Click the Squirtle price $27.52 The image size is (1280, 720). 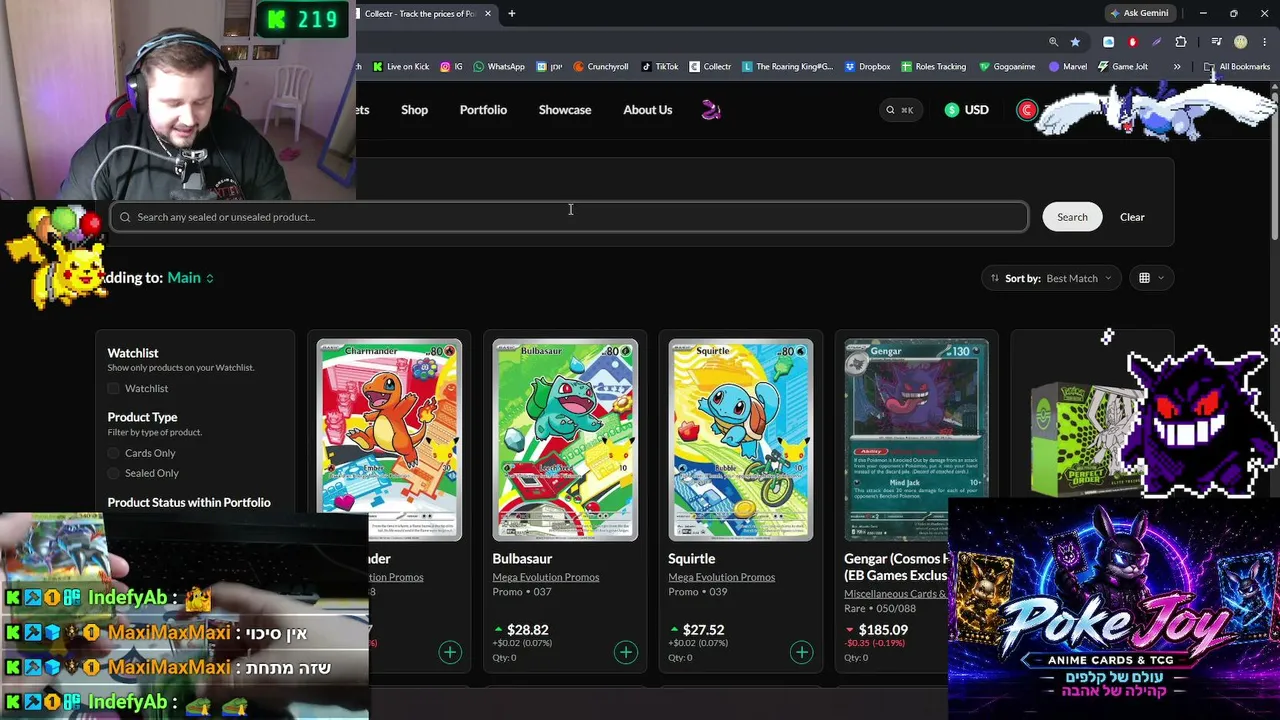pyautogui.click(x=703, y=630)
